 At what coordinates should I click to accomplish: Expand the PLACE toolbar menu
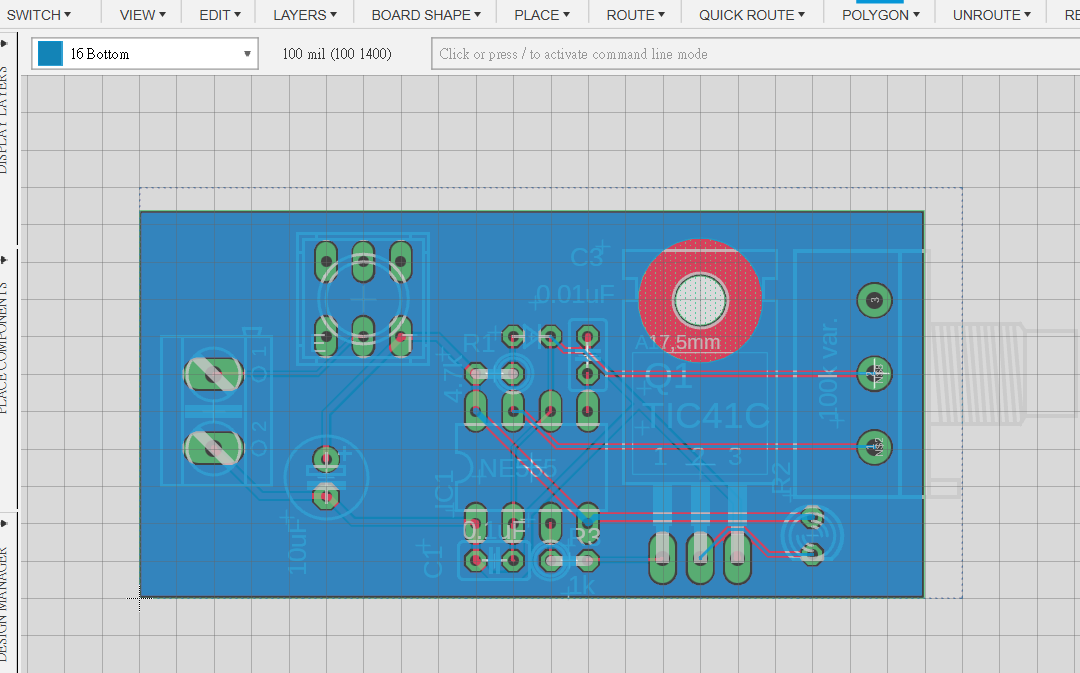click(x=543, y=15)
